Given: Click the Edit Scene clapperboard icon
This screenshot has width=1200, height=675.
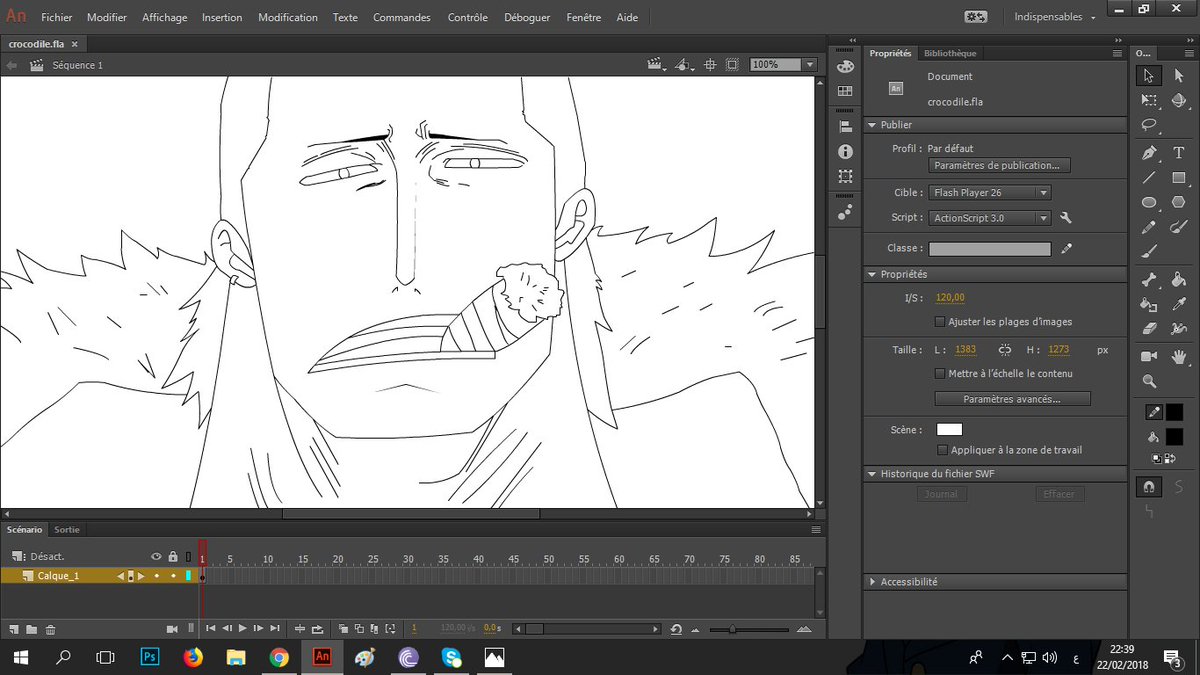Looking at the screenshot, I should pyautogui.click(x=656, y=64).
